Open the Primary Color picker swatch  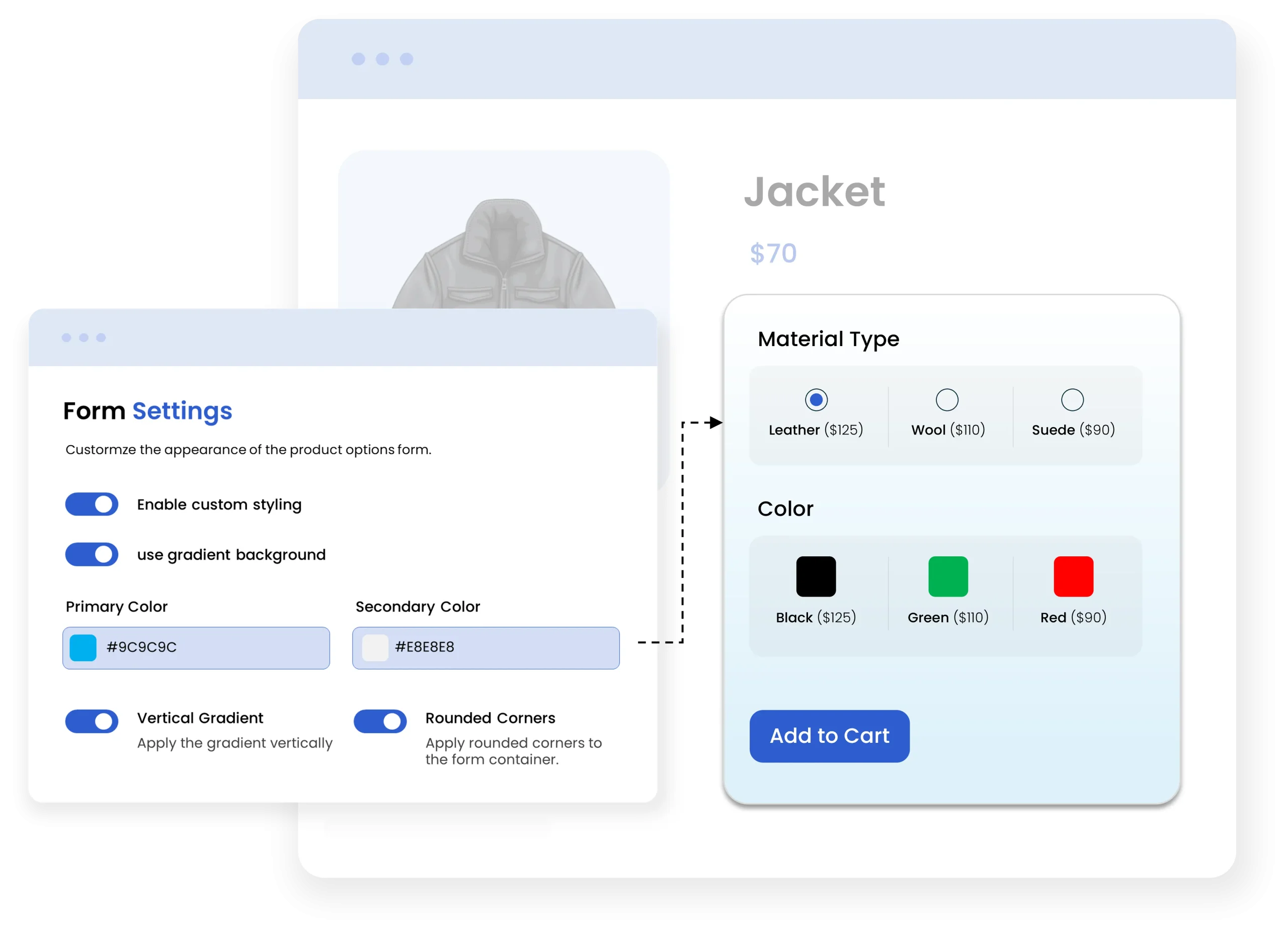coord(83,648)
